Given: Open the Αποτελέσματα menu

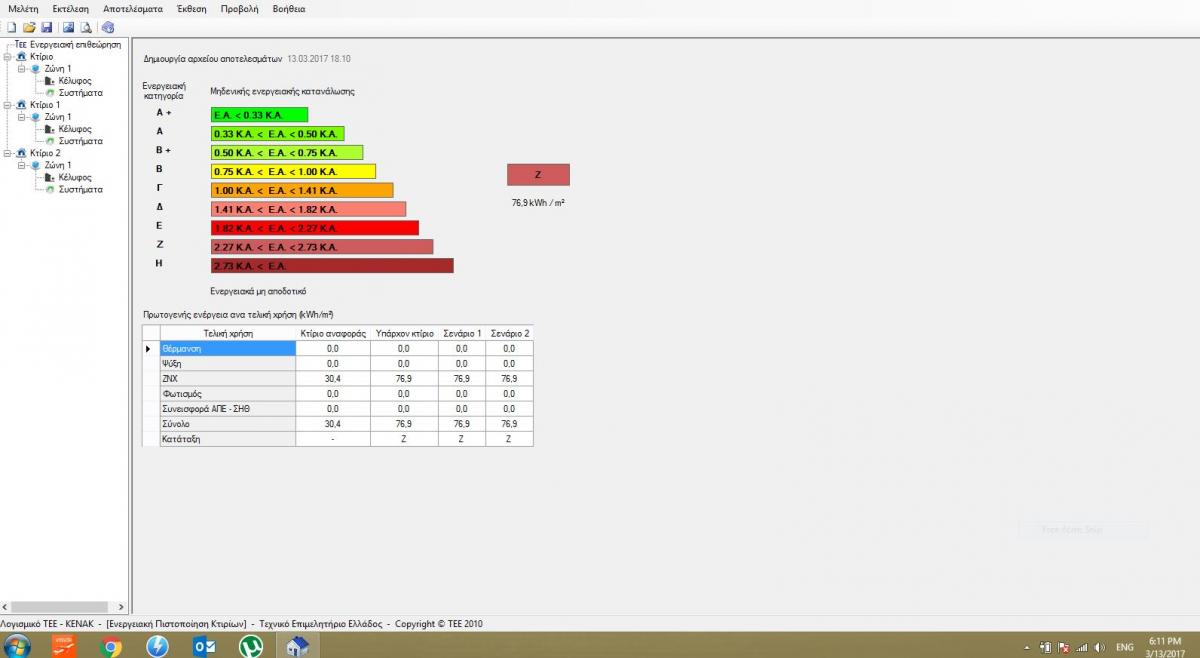Looking at the screenshot, I should pos(132,9).
